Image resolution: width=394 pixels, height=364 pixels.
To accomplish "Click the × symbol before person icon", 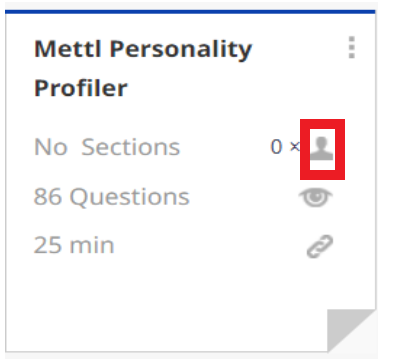I will click(x=295, y=147).
